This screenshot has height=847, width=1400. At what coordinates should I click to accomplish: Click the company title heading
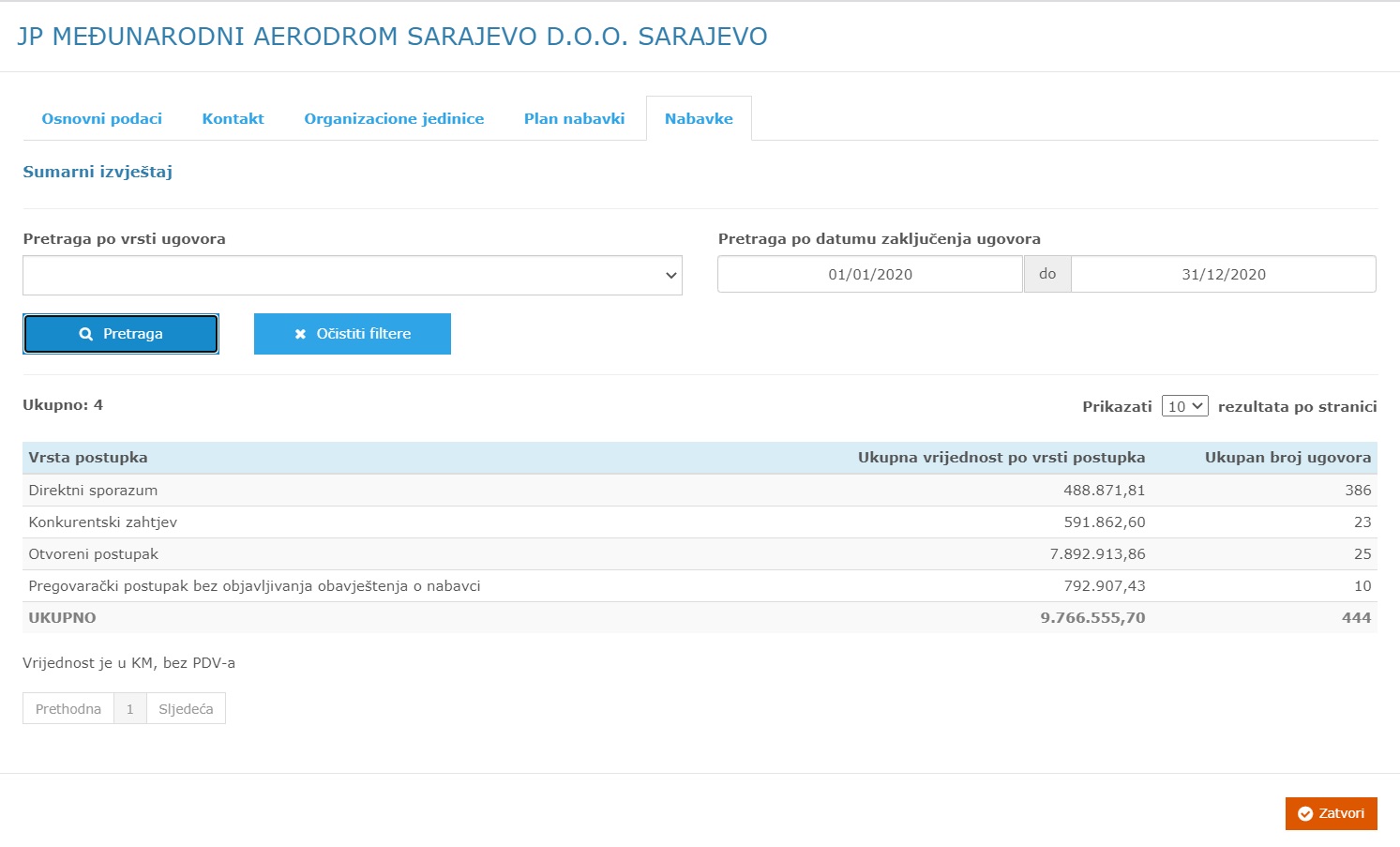(392, 37)
